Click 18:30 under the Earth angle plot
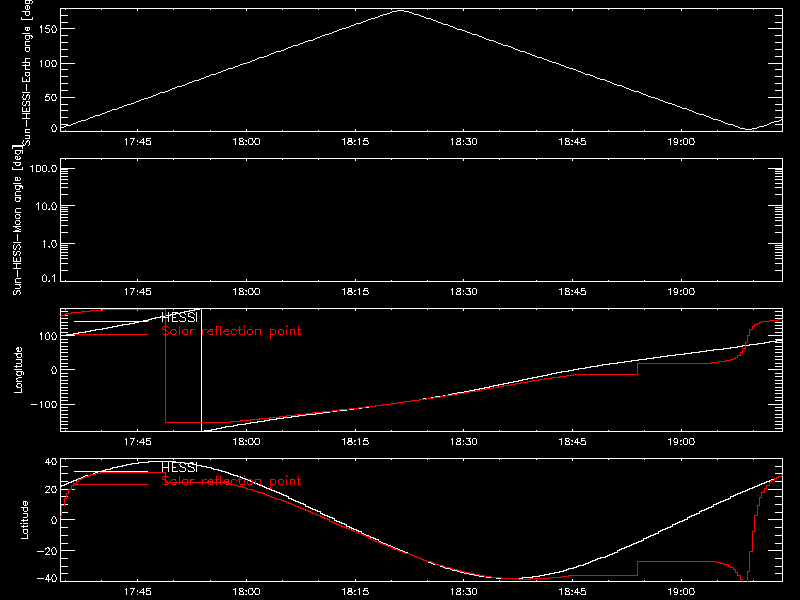 pyautogui.click(x=464, y=142)
